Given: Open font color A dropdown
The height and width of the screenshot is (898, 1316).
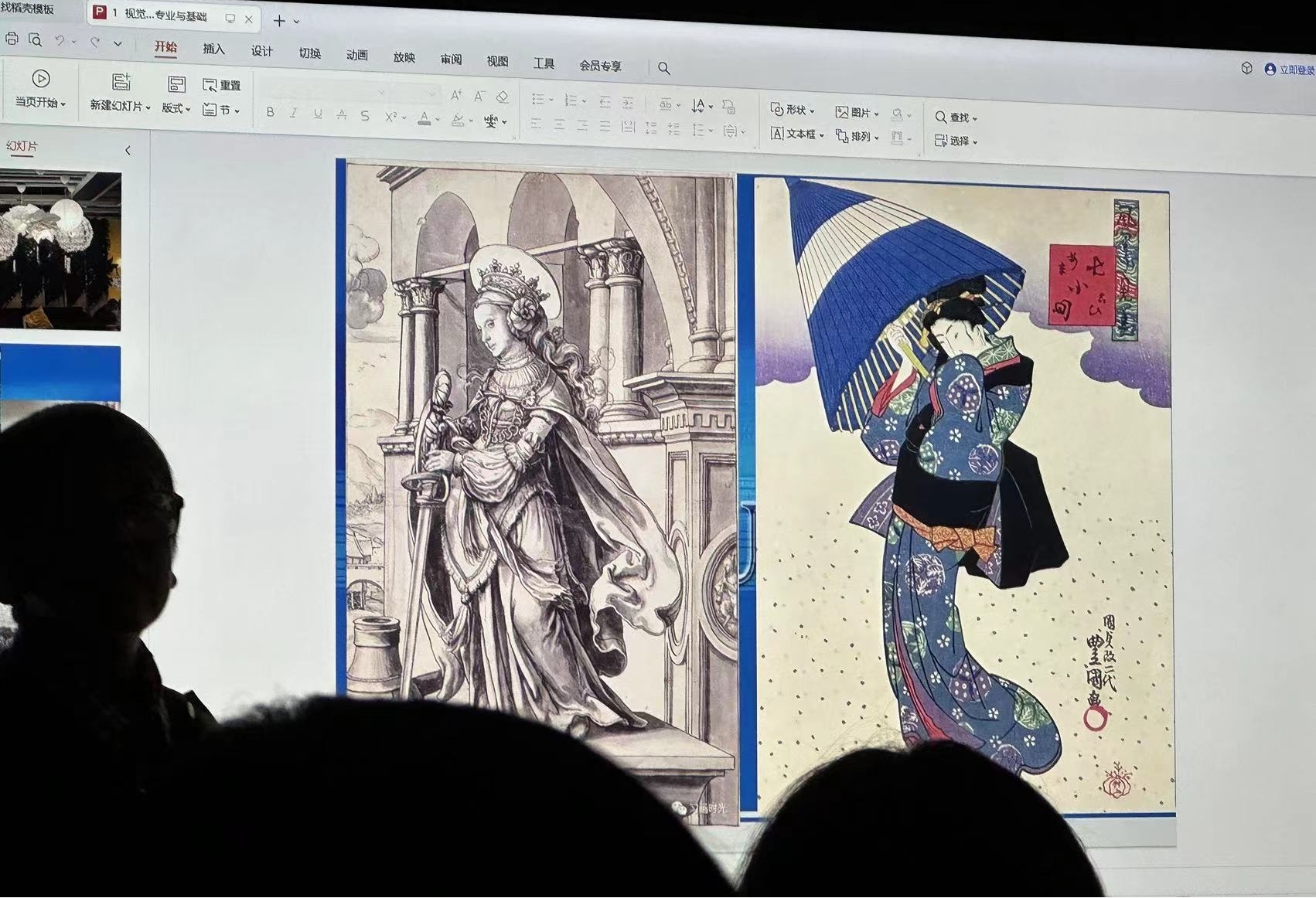Looking at the screenshot, I should (437, 120).
